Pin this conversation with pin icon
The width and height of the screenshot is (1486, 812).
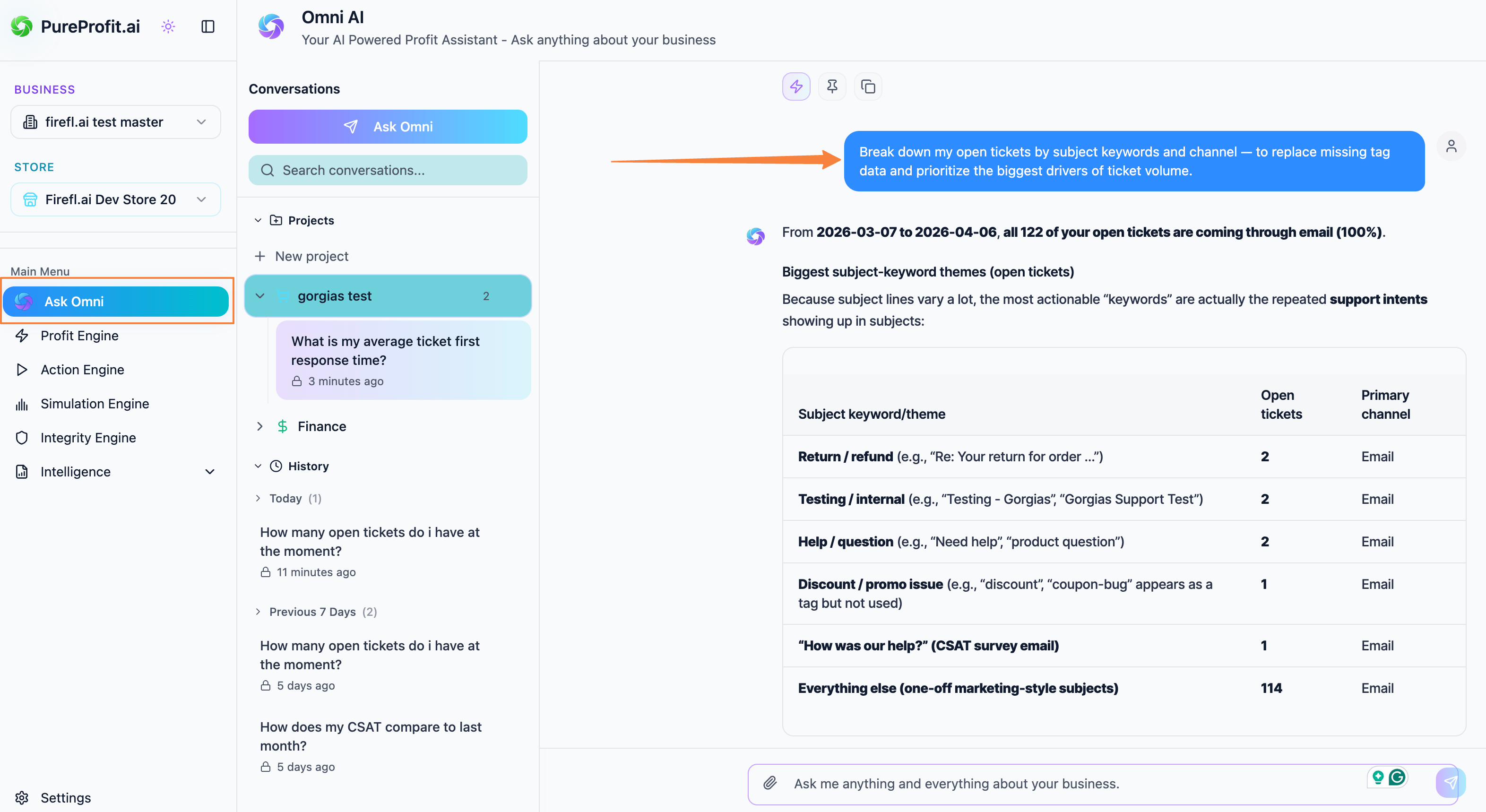(x=832, y=86)
